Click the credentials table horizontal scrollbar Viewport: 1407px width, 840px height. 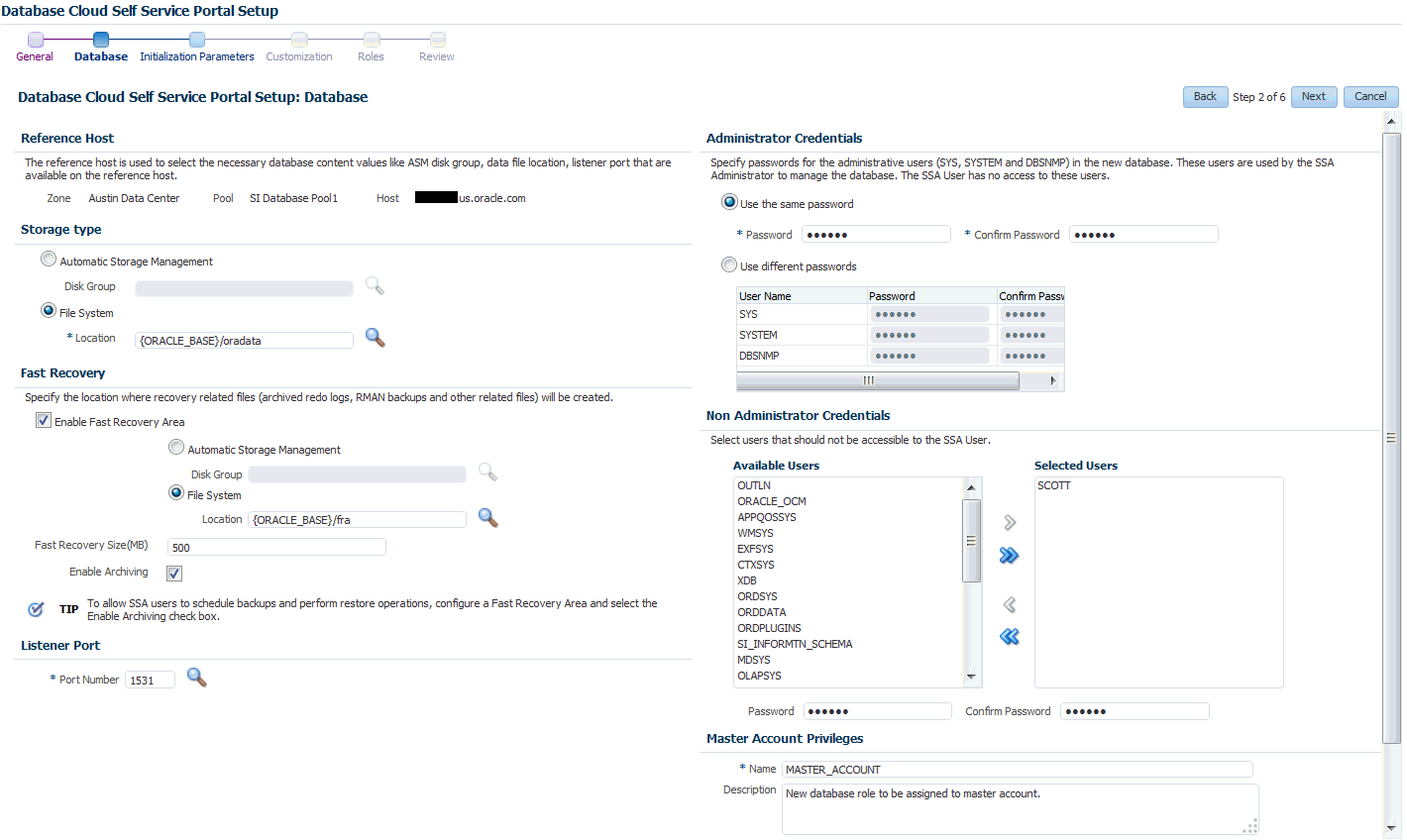[878, 381]
